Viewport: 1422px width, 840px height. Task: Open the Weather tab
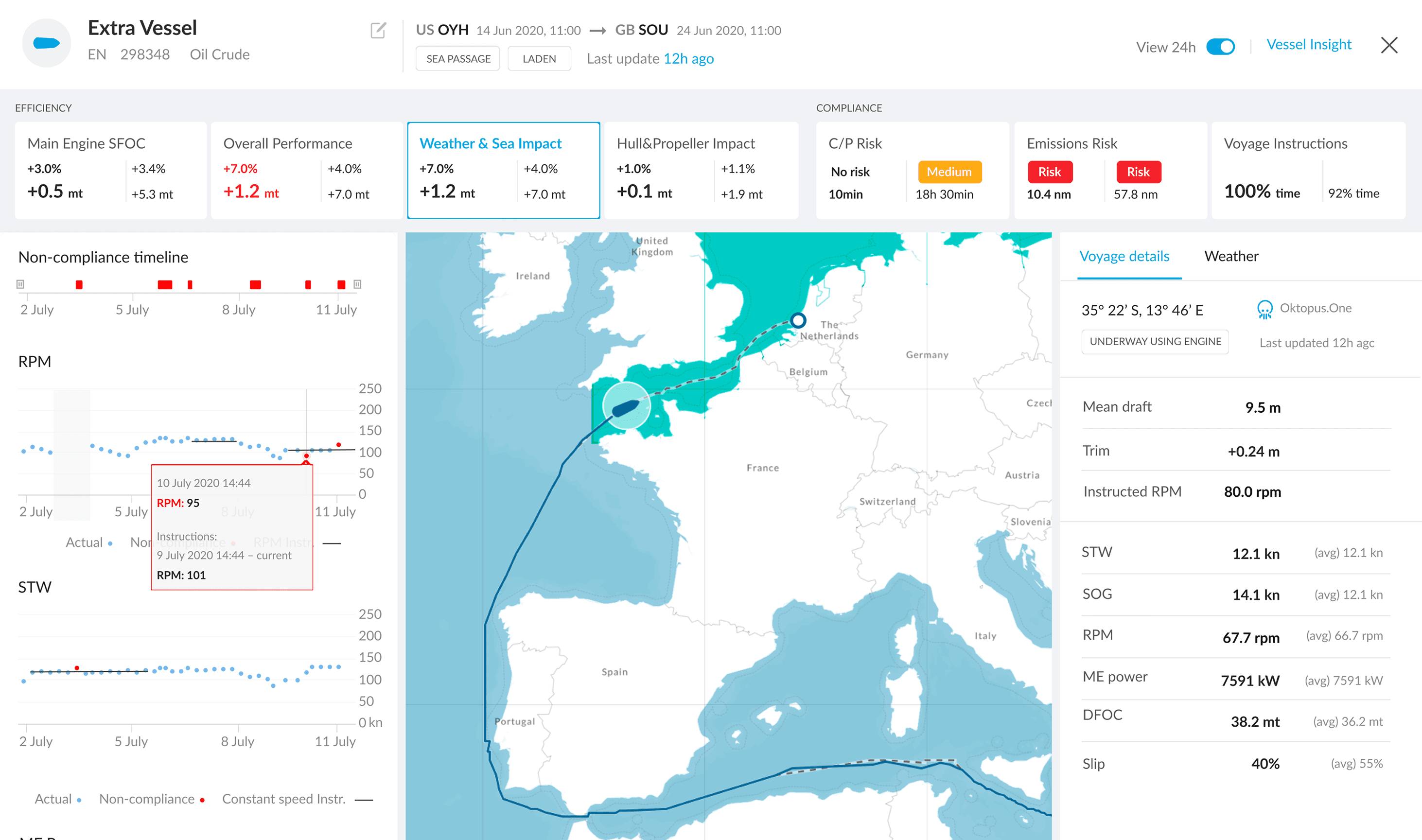tap(1230, 256)
